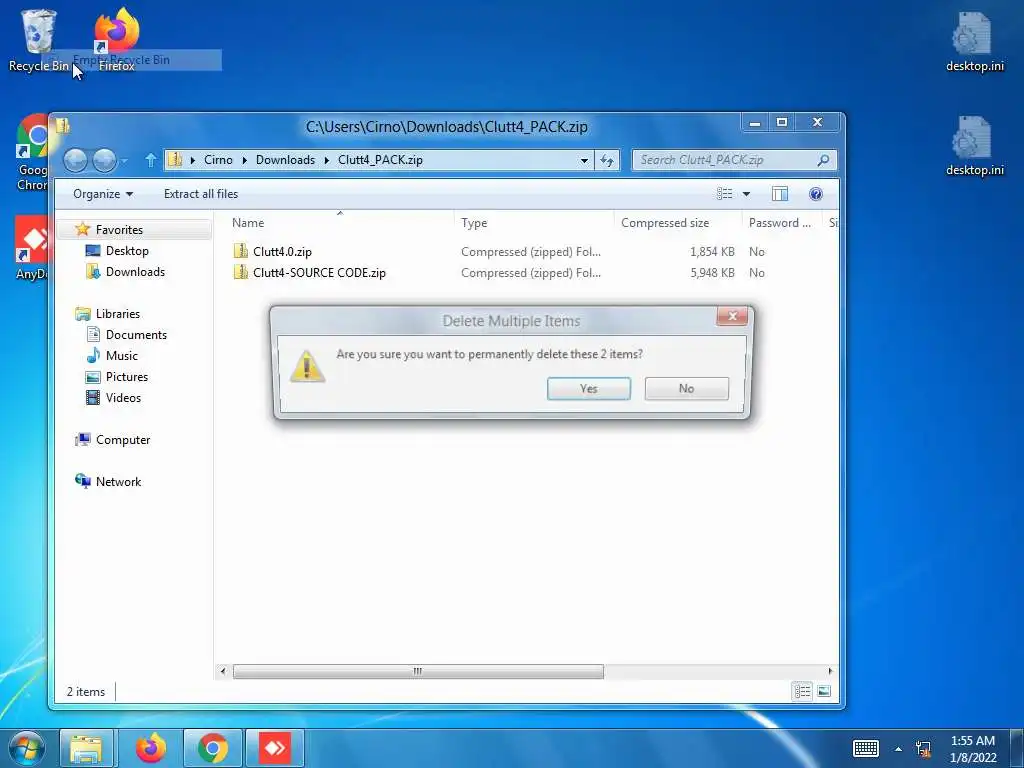Click the AnyDesk desktop shortcut
This screenshot has width=1024, height=768.
[x=31, y=248]
